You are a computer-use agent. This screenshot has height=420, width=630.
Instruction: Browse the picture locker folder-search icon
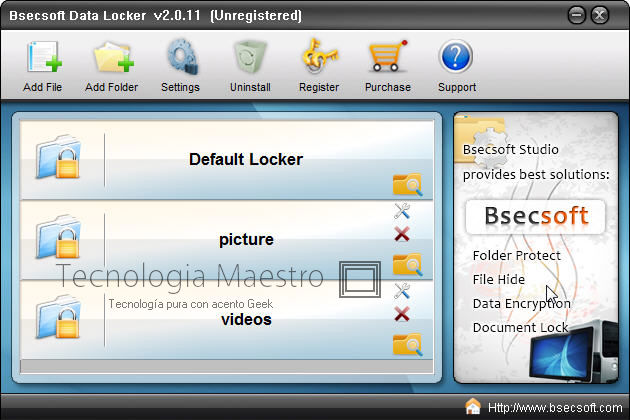tap(407, 265)
